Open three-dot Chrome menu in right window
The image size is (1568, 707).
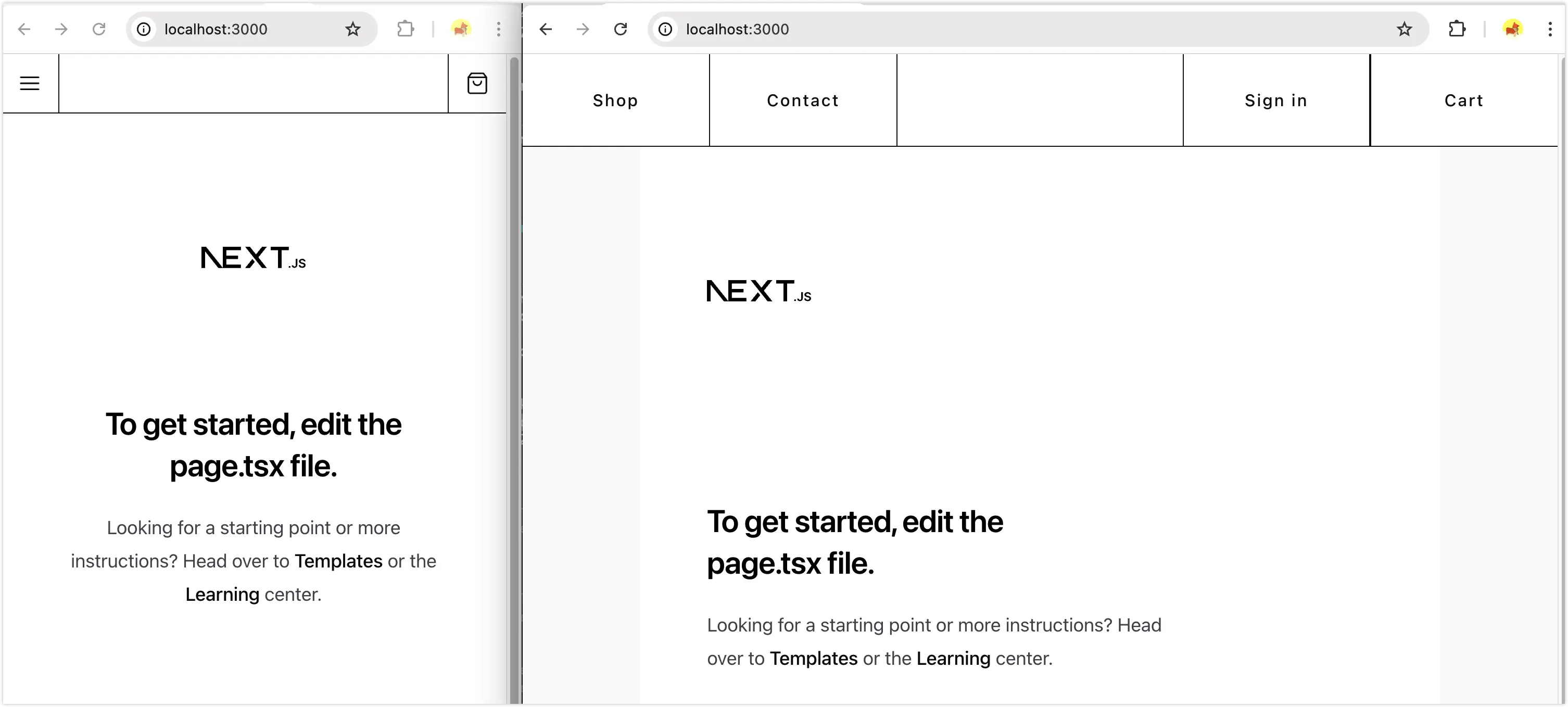click(1550, 29)
